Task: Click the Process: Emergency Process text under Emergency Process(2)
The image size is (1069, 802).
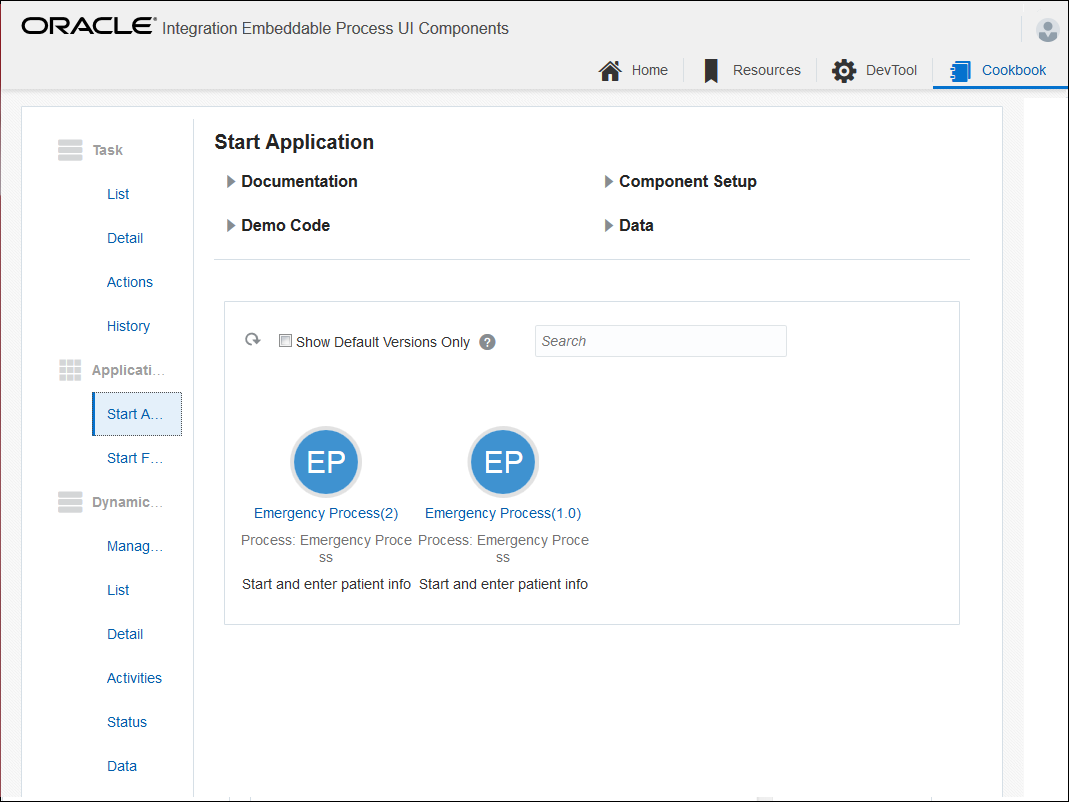Action: (x=326, y=548)
